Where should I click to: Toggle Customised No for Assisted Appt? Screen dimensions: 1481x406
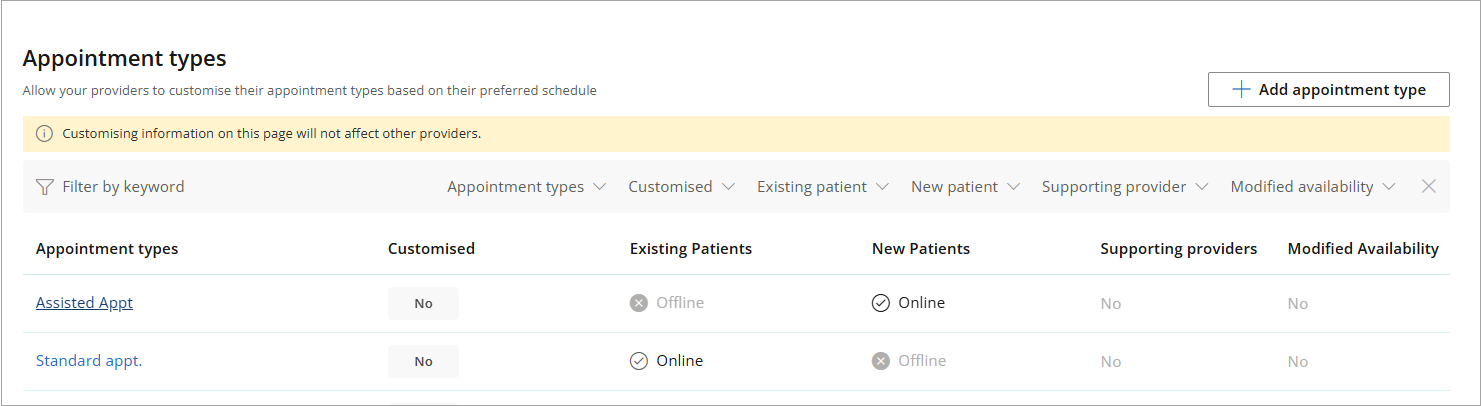pos(423,303)
